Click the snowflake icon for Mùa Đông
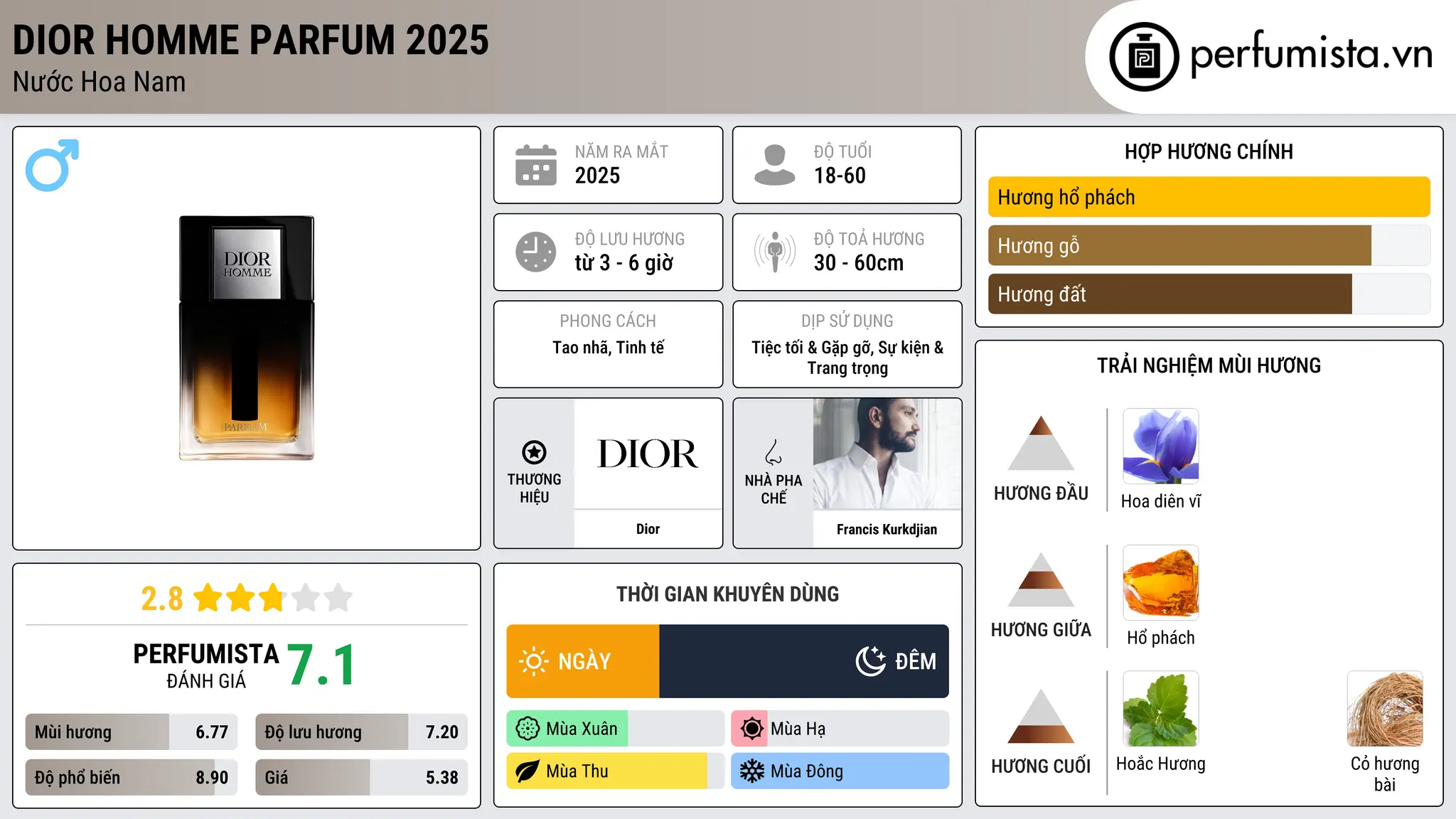Viewport: 1456px width, 819px height. click(x=751, y=771)
